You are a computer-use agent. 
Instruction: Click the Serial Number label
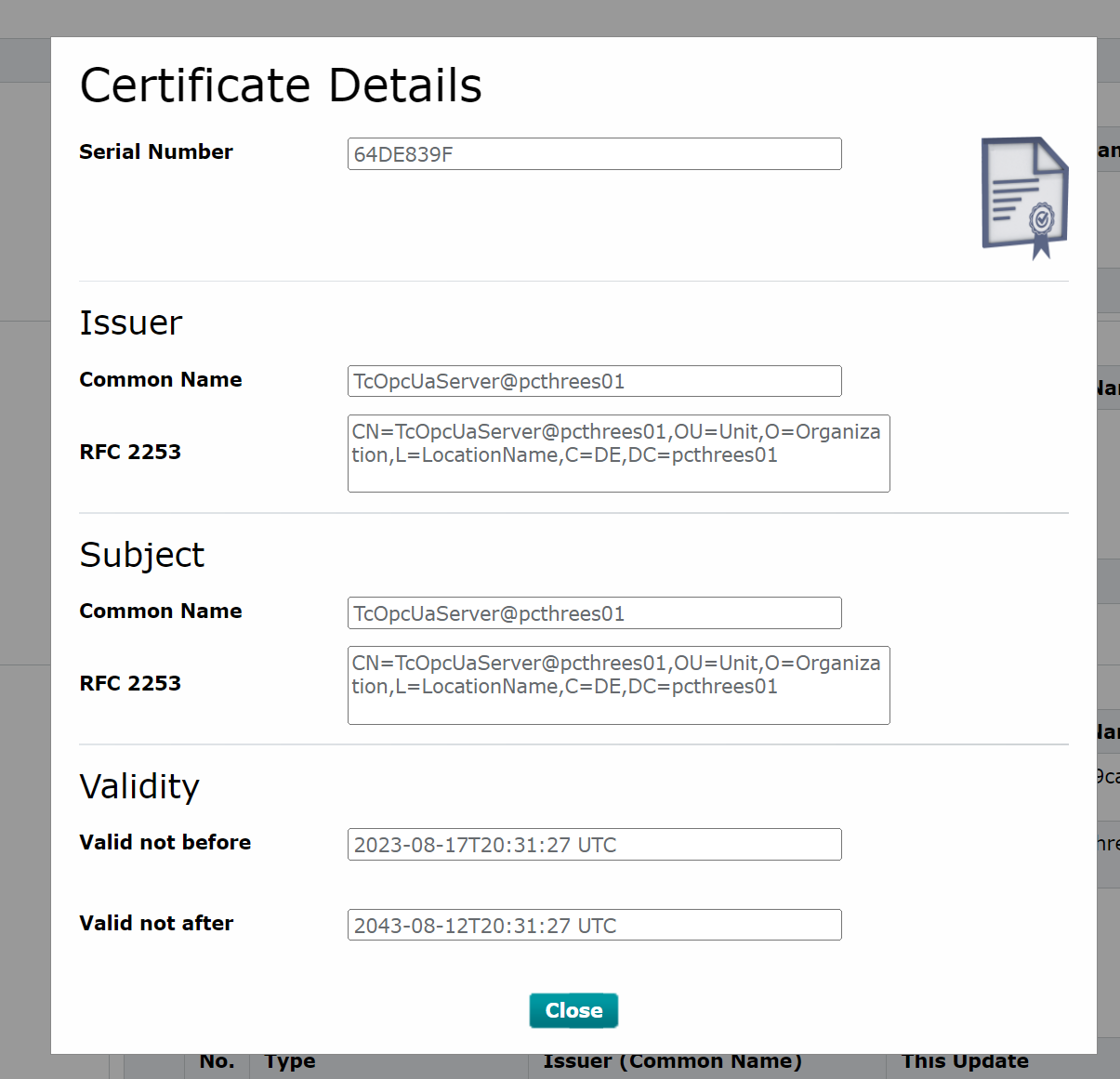[x=156, y=151]
